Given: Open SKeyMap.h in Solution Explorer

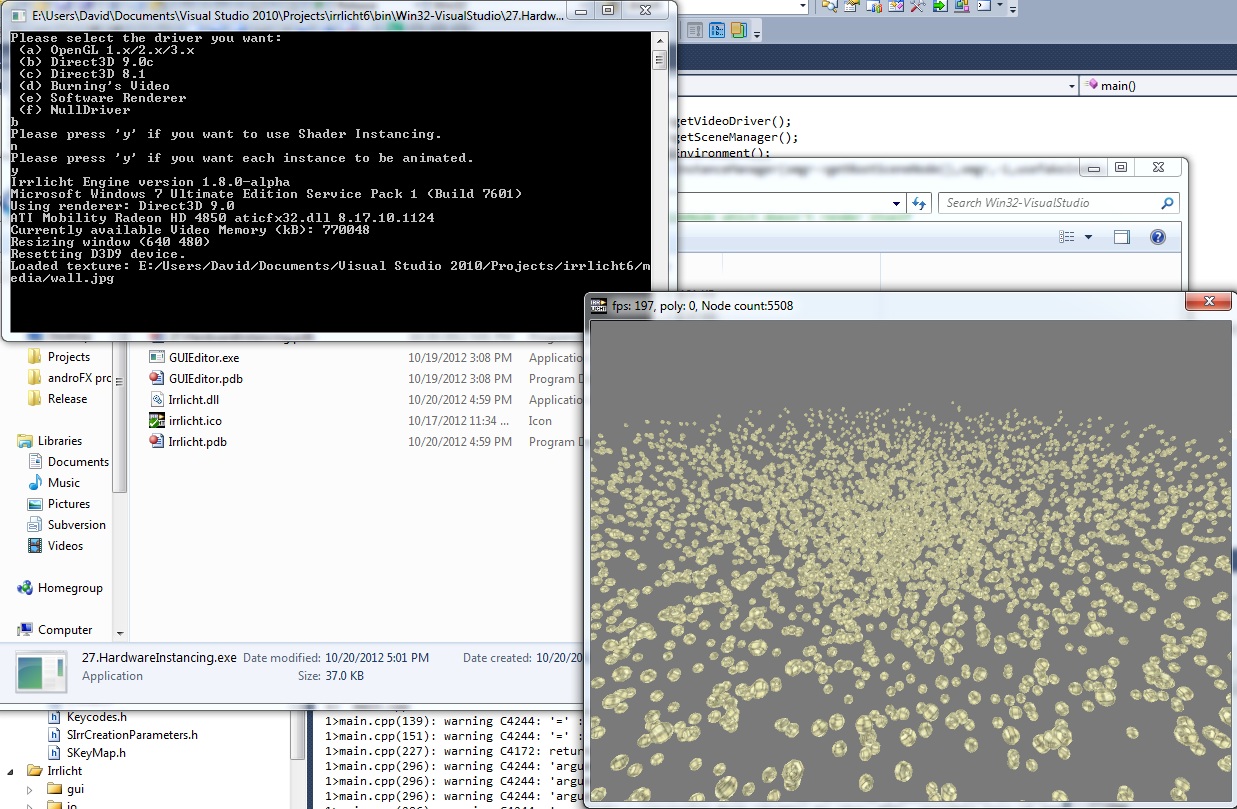Looking at the screenshot, I should 95,752.
